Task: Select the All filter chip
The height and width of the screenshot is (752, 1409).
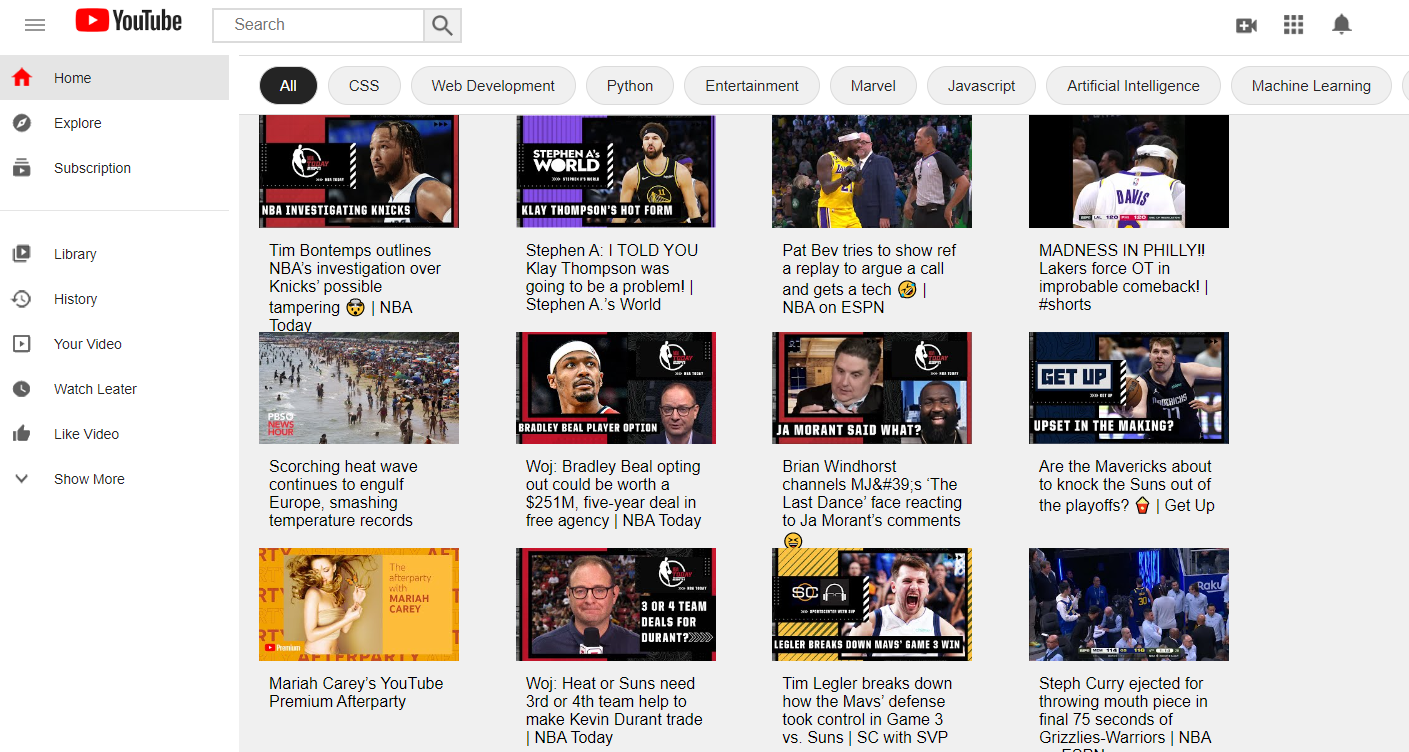Action: coord(288,86)
